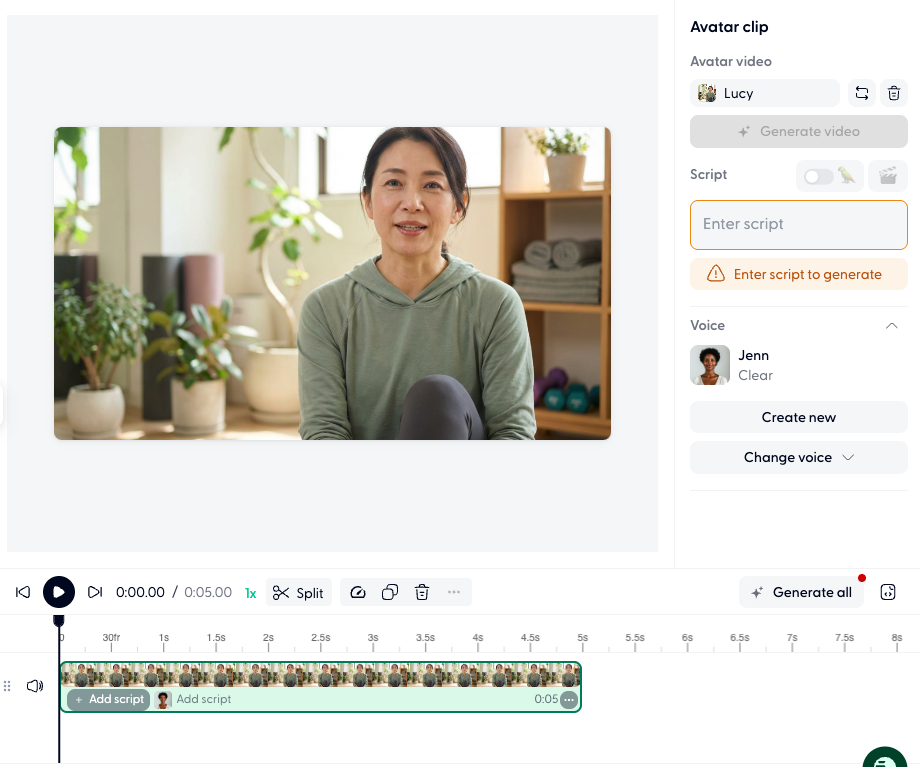
Task: Open the code brackets icon beside Generate all
Action: 887,592
